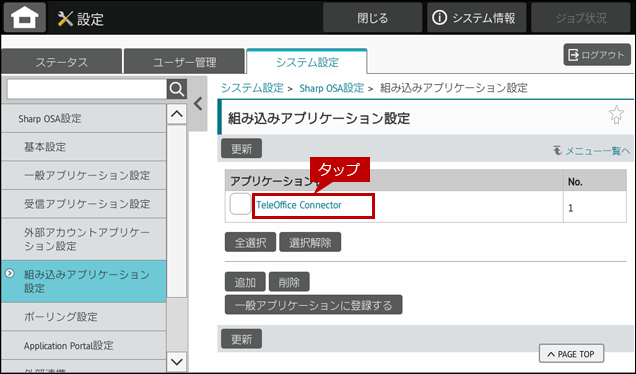The width and height of the screenshot is (636, 374).
Task: Click the No. value 1 cell
Action: coord(595,207)
